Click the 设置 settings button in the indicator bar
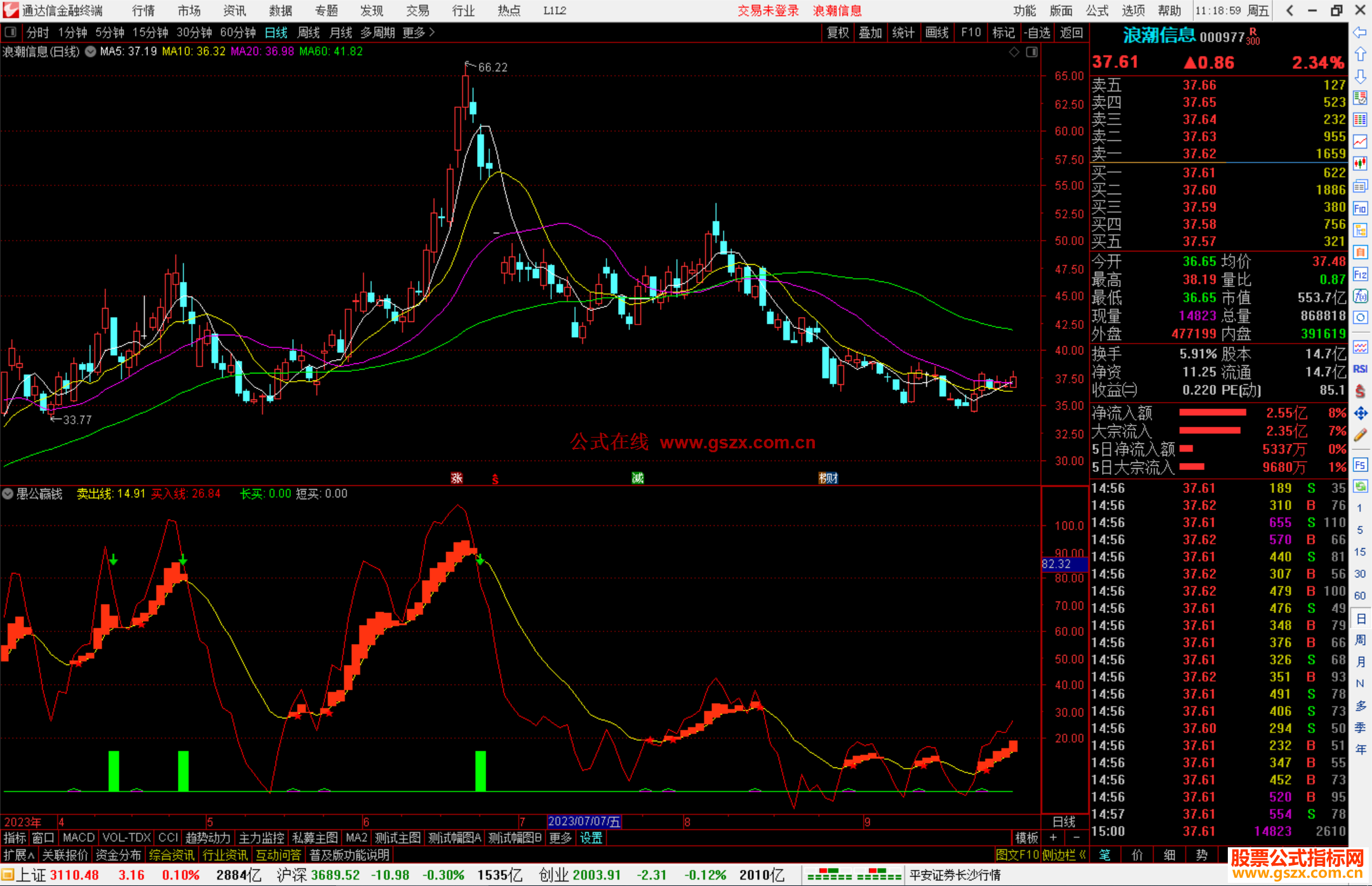The image size is (1372, 886). coord(591,838)
